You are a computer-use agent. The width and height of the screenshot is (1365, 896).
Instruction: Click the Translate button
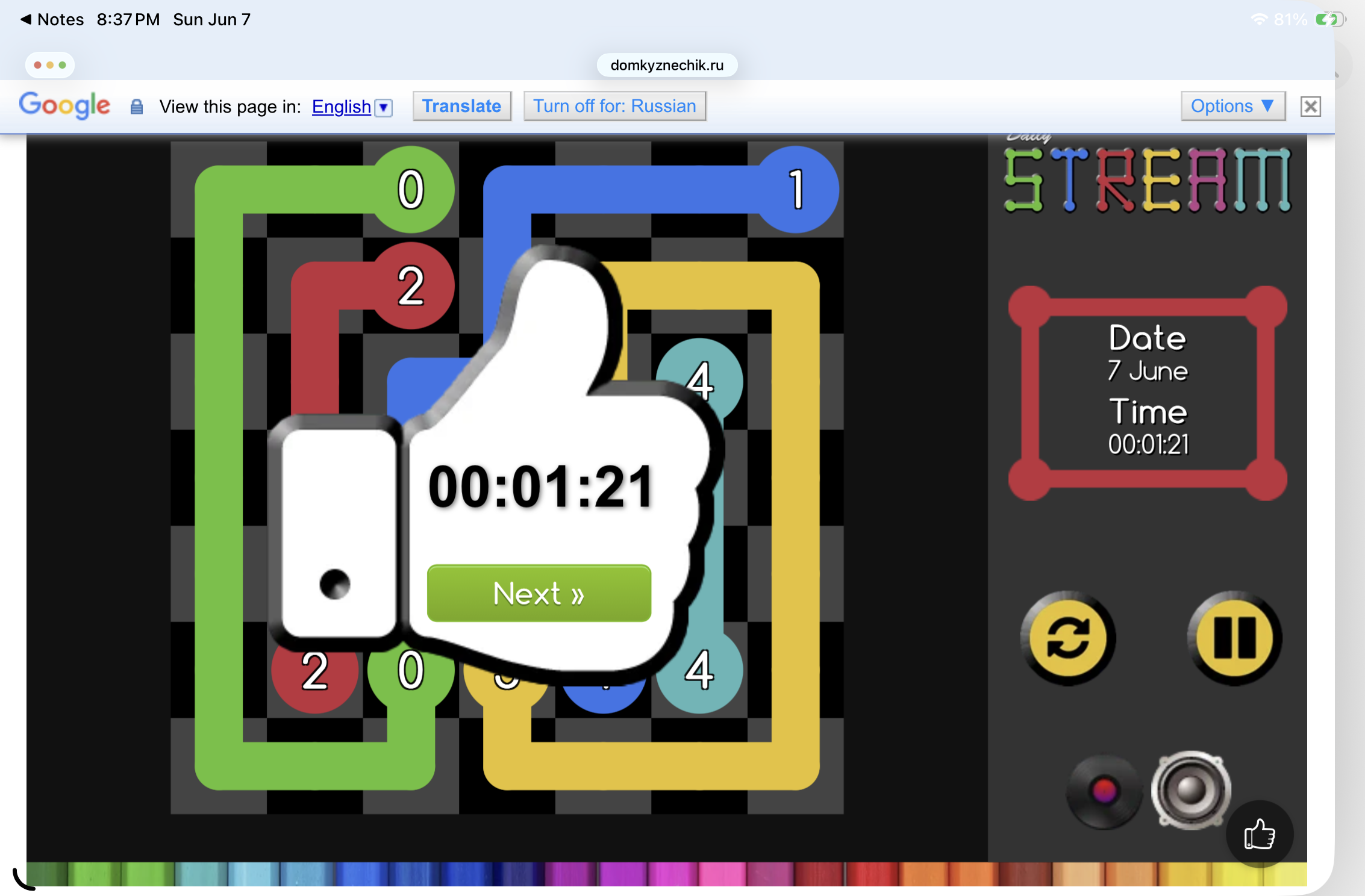(x=461, y=106)
